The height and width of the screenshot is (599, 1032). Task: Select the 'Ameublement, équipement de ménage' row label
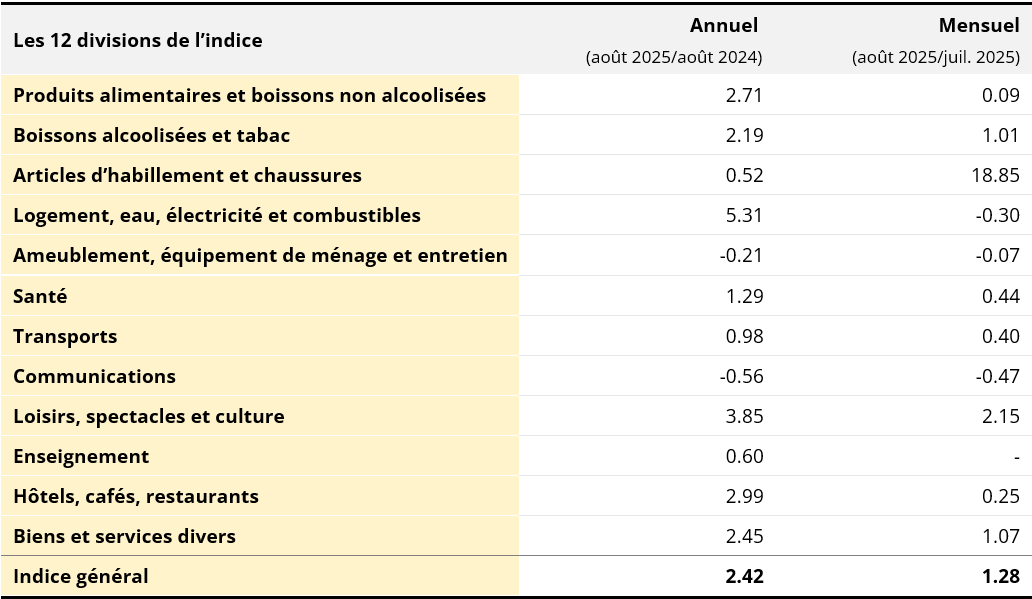point(260,255)
